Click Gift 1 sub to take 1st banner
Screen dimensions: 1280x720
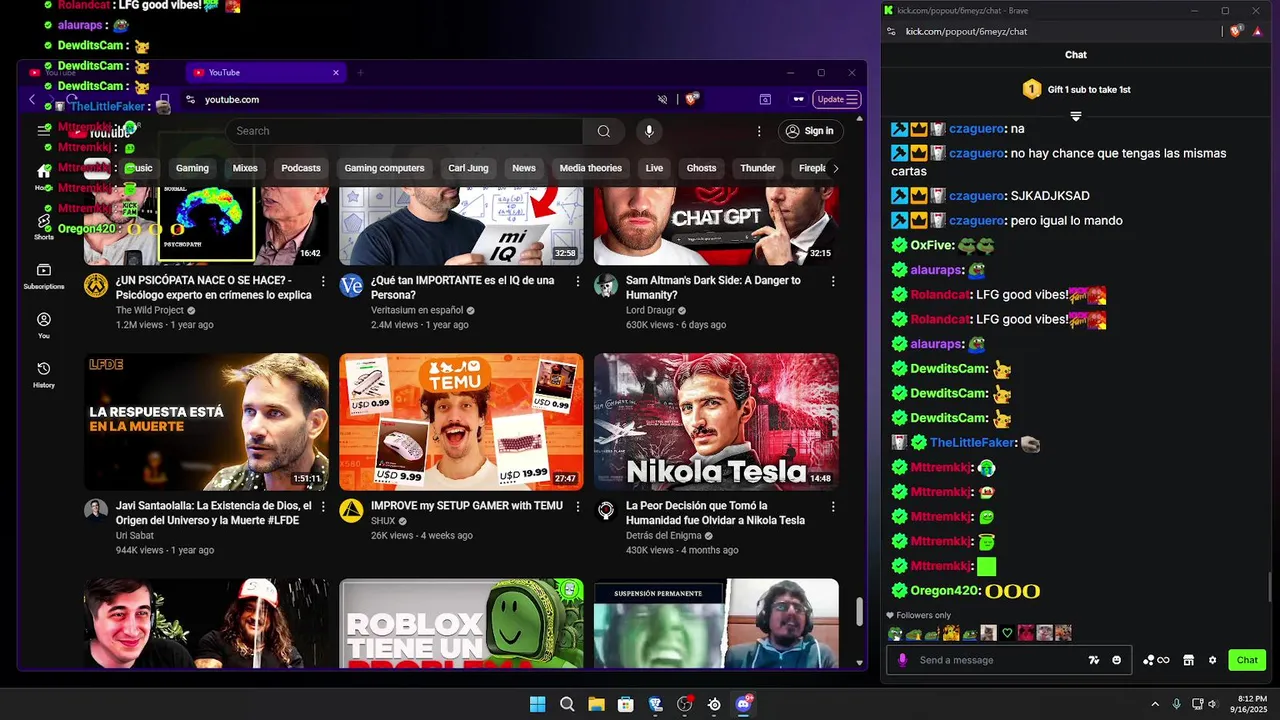[x=1076, y=89]
